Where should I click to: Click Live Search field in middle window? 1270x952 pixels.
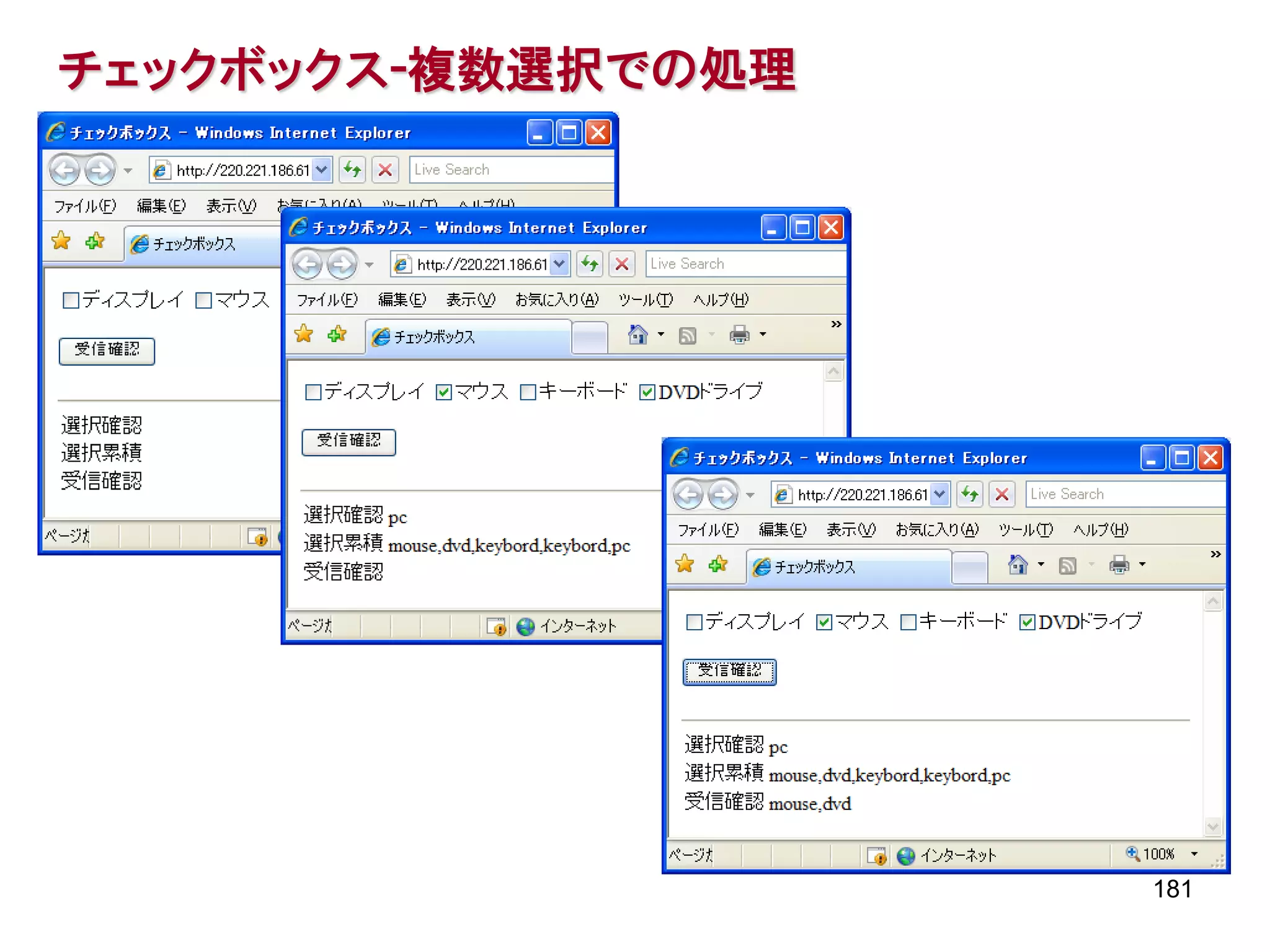pyautogui.click(x=745, y=264)
